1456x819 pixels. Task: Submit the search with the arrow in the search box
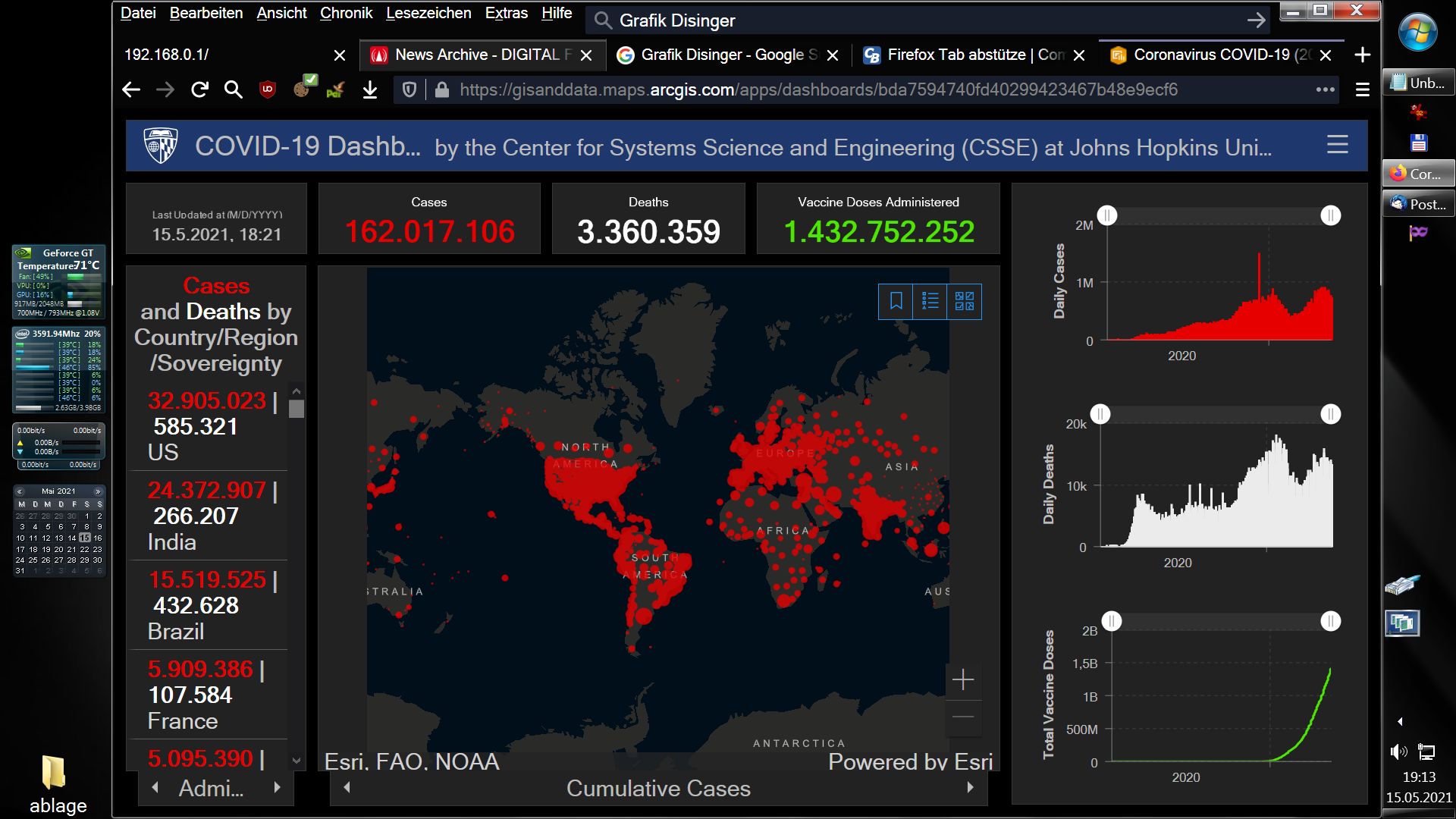[1256, 20]
